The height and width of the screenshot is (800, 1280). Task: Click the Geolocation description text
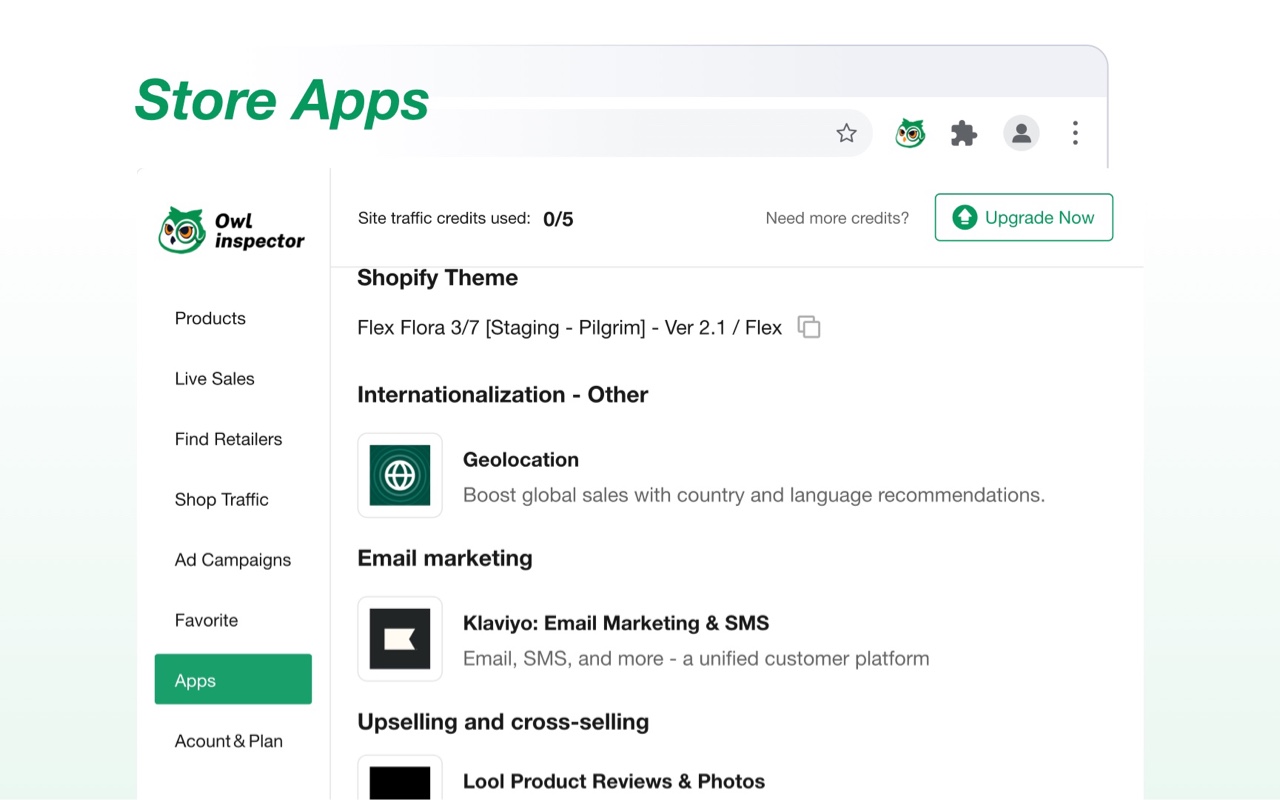point(754,495)
